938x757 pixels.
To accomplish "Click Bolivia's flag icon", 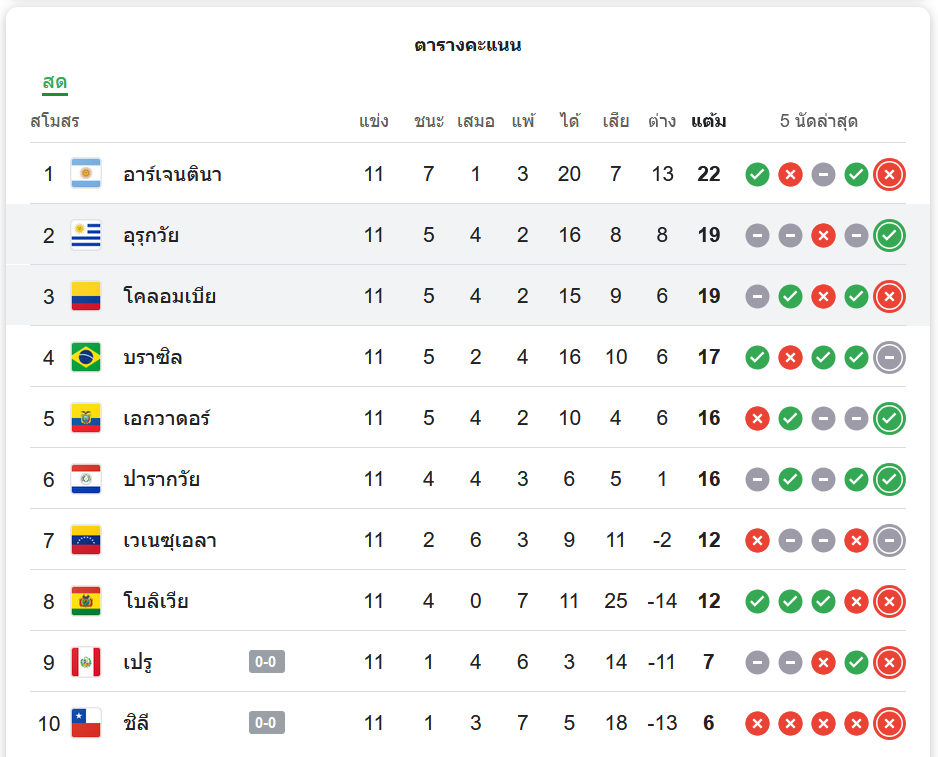I will tap(86, 601).
